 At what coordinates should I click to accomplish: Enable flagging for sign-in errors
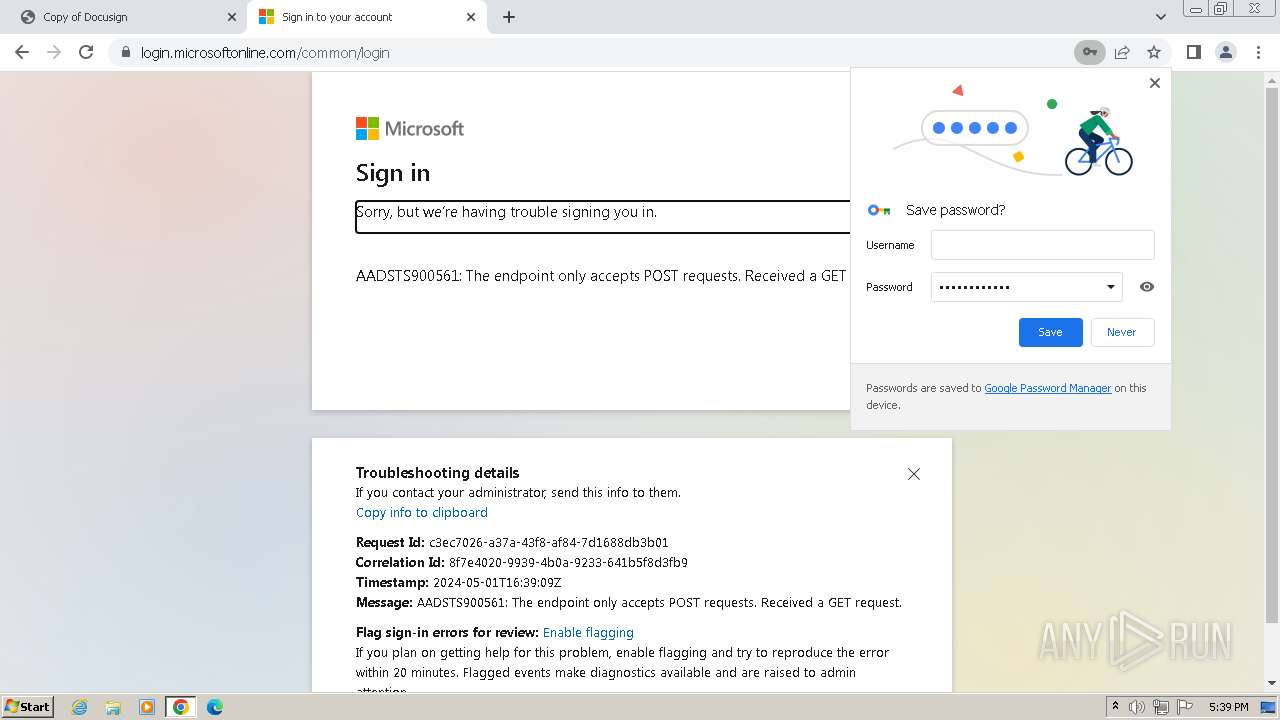click(x=588, y=632)
